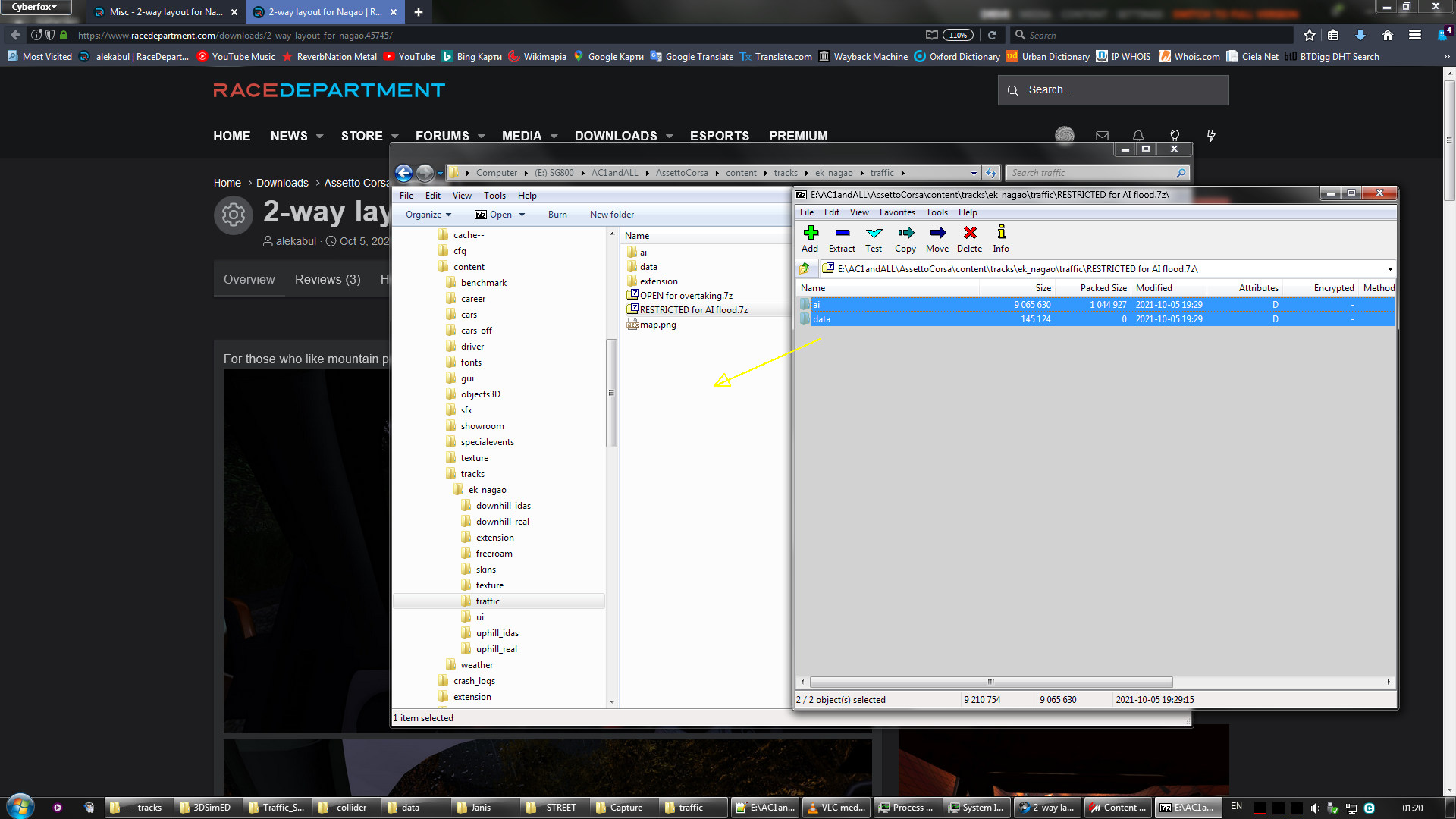
Task: Select OPEN for overtaking.7z file
Action: [x=686, y=296]
